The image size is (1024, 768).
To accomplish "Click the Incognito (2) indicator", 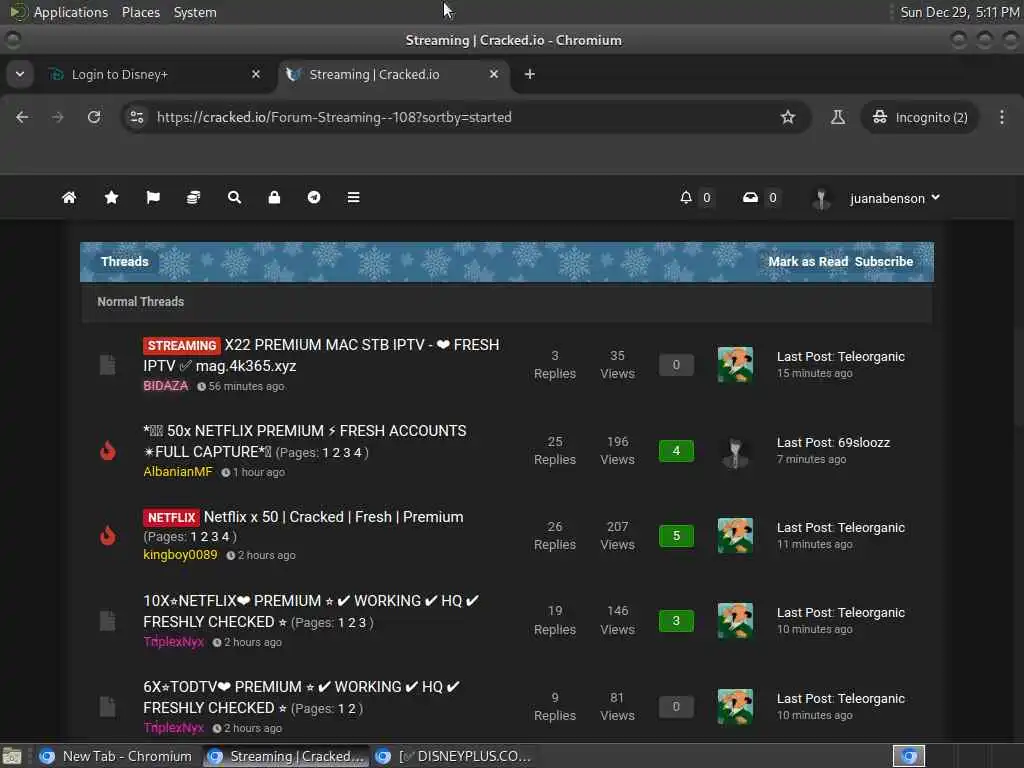I will [x=920, y=117].
